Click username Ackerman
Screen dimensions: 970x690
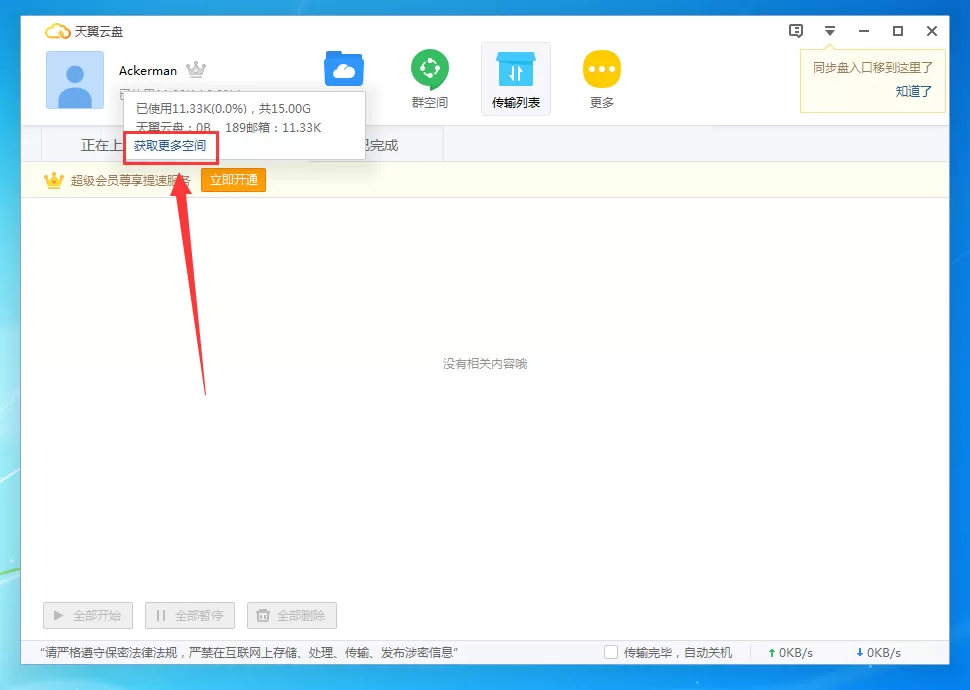click(148, 71)
